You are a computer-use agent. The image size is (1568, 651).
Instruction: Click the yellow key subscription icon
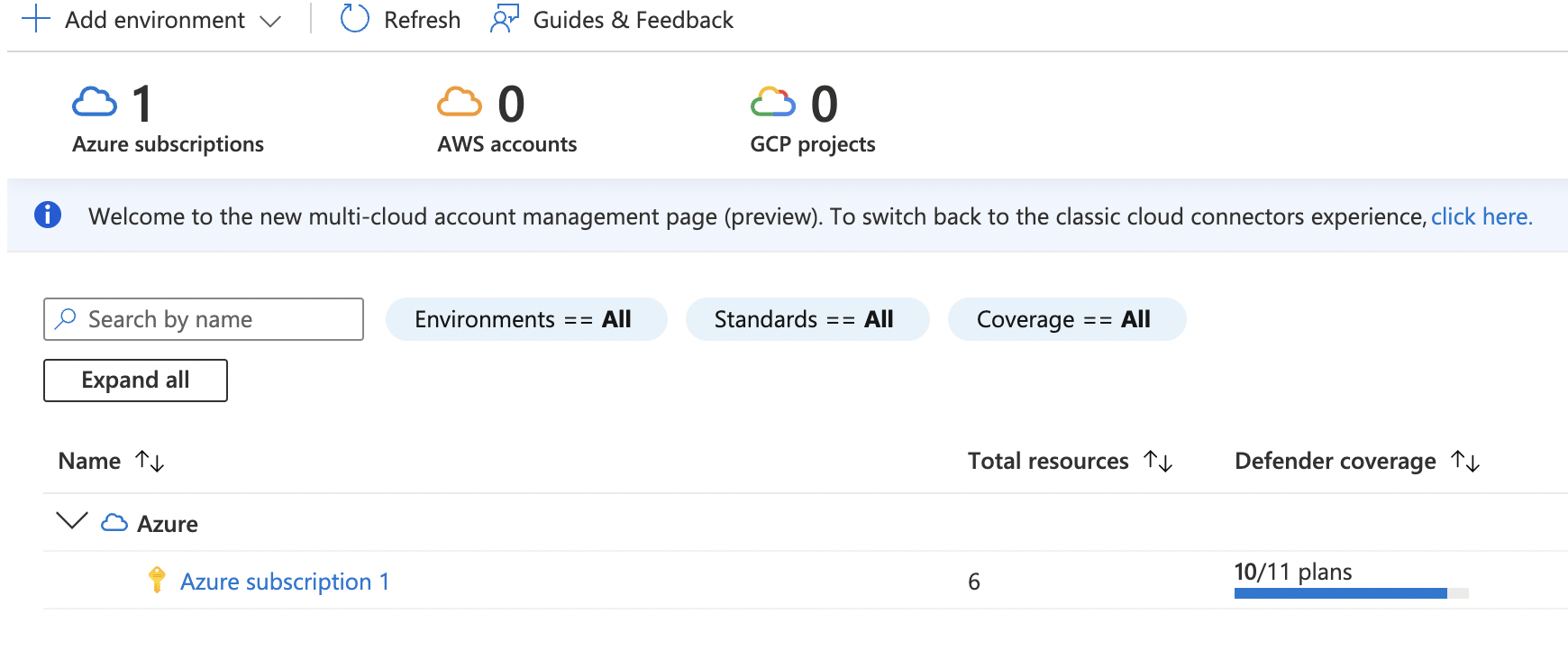click(x=157, y=580)
